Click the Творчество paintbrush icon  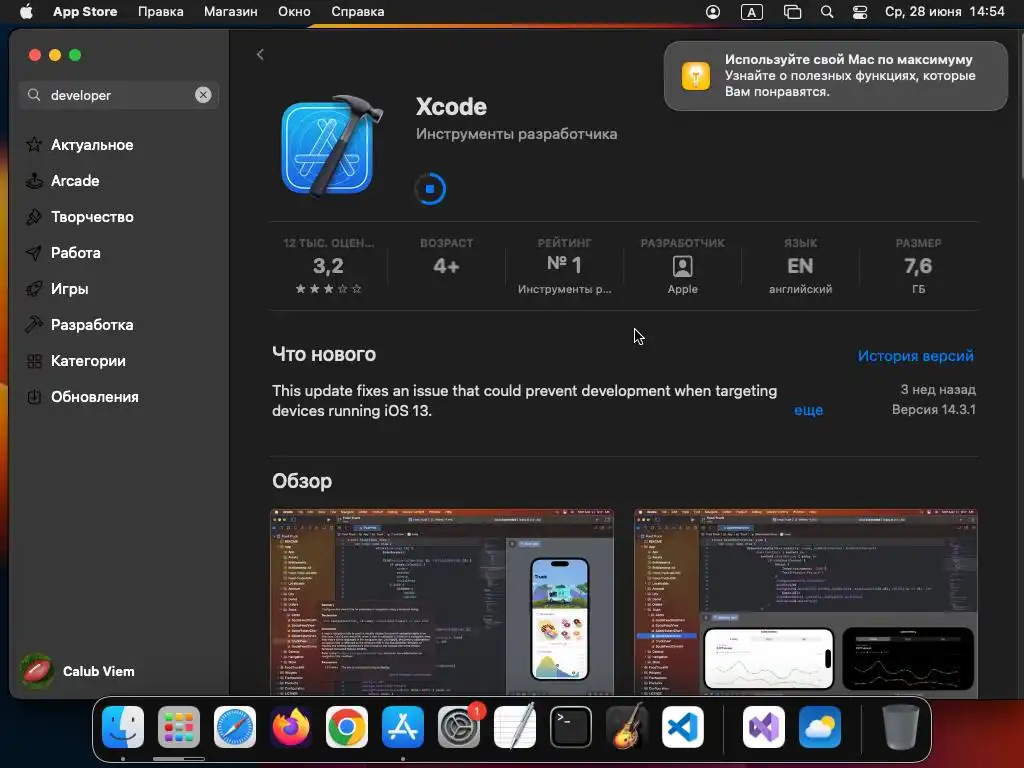[34, 217]
